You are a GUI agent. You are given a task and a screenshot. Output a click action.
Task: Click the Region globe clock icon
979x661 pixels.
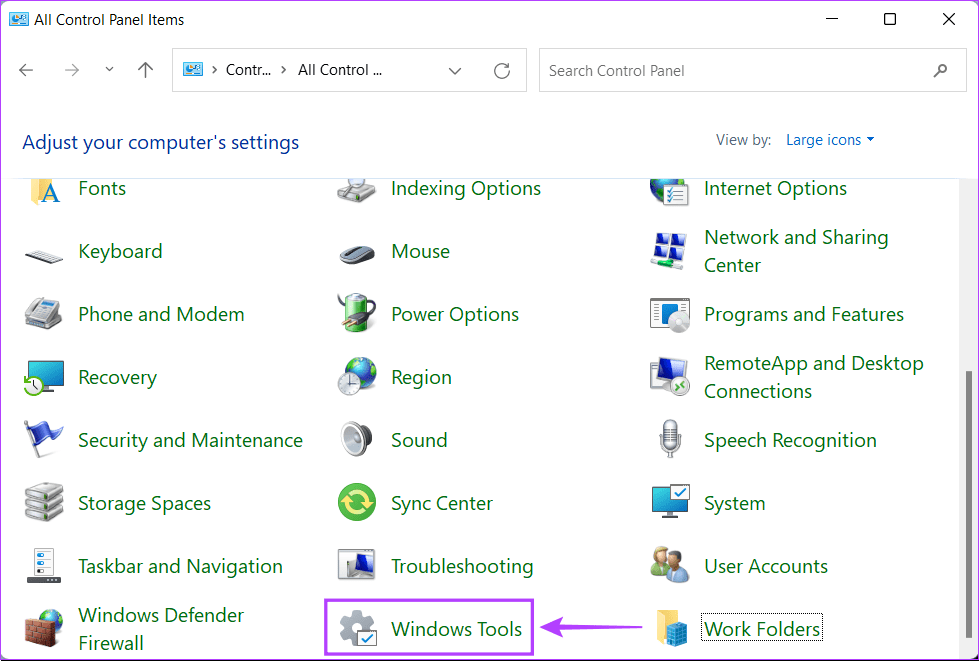tap(356, 377)
